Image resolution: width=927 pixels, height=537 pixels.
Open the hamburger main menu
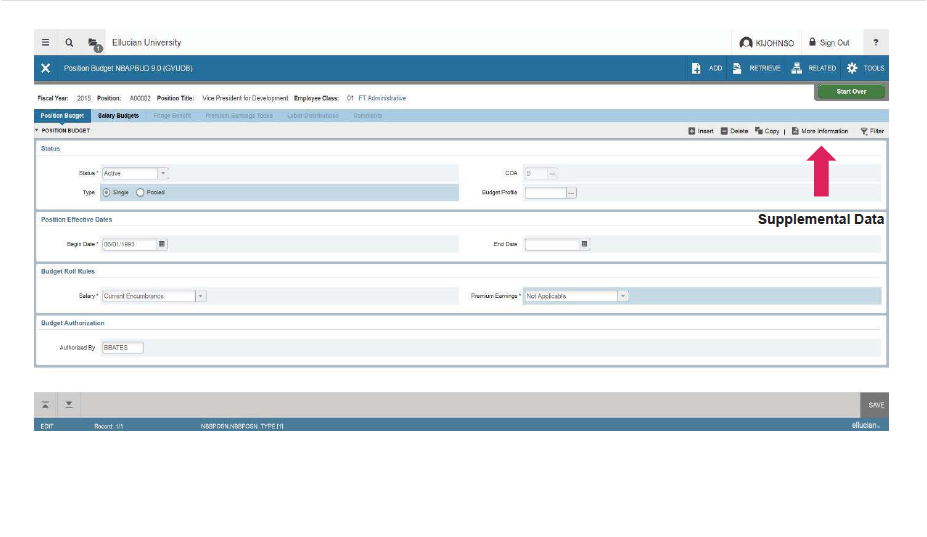46,43
